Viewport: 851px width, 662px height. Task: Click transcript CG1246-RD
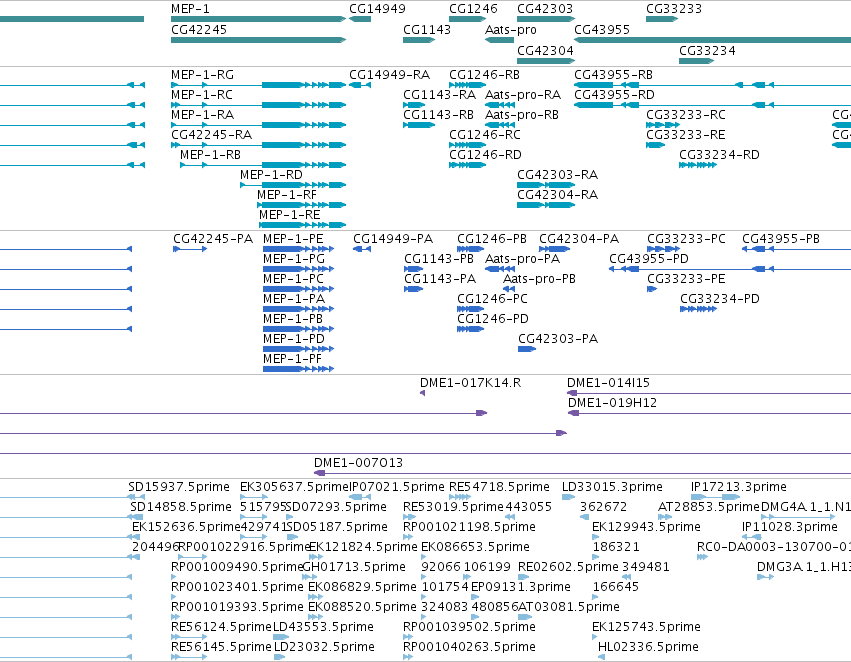coord(468,165)
